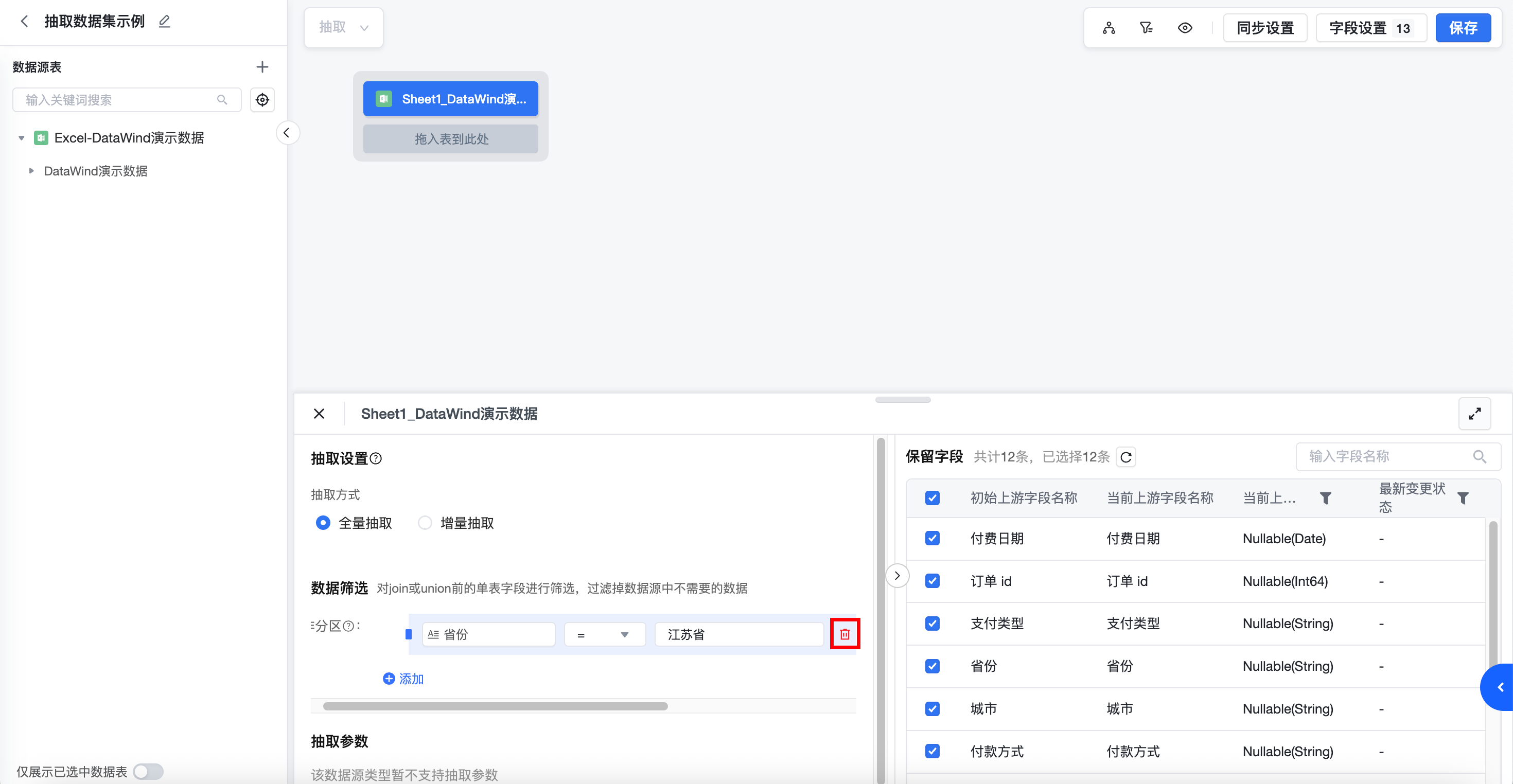Uncheck the 付费日期 field checkbox
Screen dimensions: 1513x784
(x=932, y=539)
